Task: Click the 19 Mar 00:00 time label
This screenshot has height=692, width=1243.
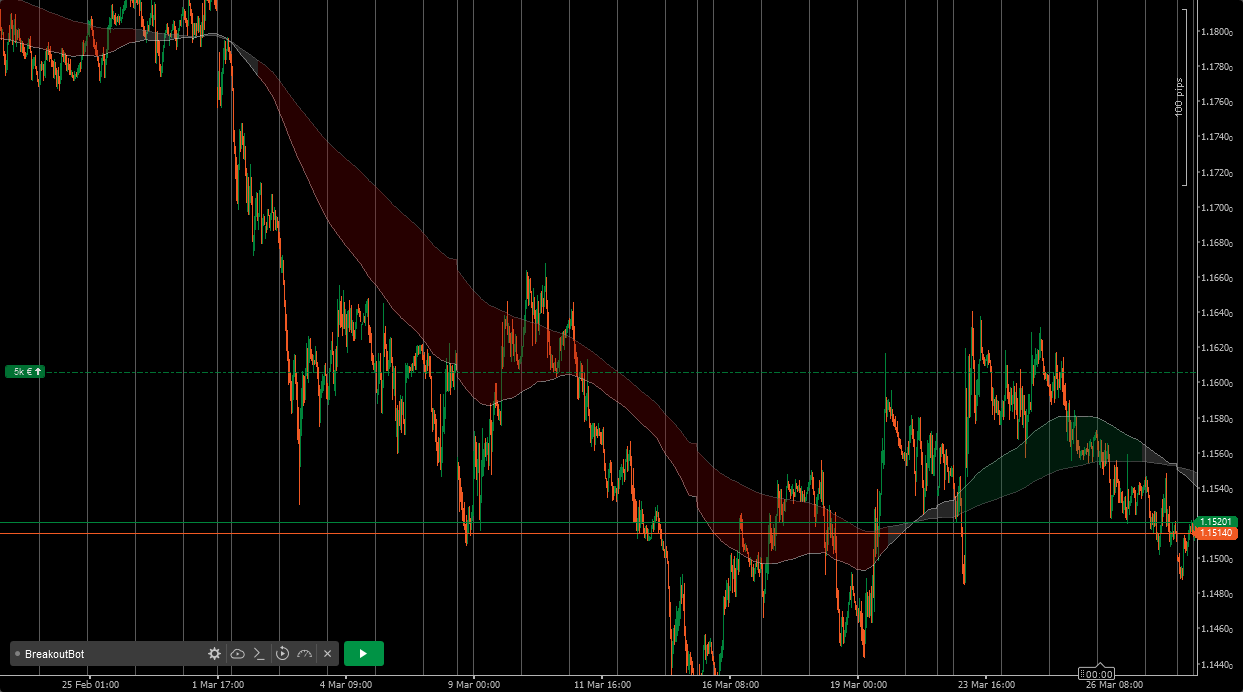Action: point(858,685)
